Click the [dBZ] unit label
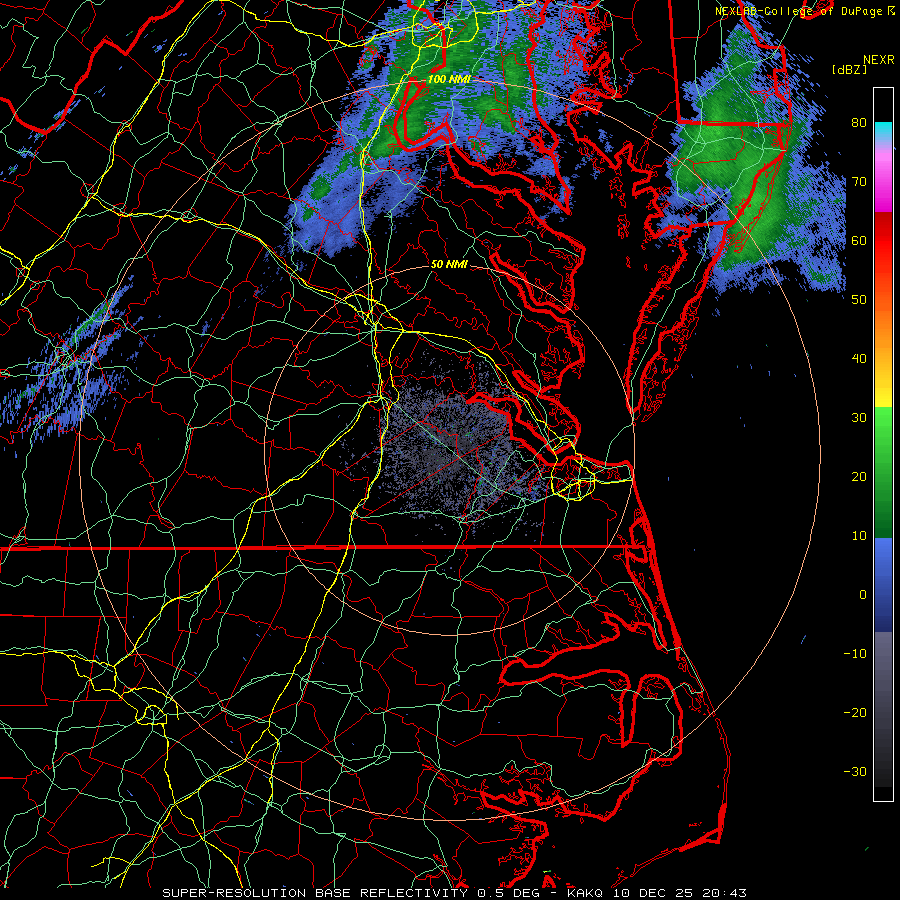Image resolution: width=900 pixels, height=900 pixels. [849, 69]
